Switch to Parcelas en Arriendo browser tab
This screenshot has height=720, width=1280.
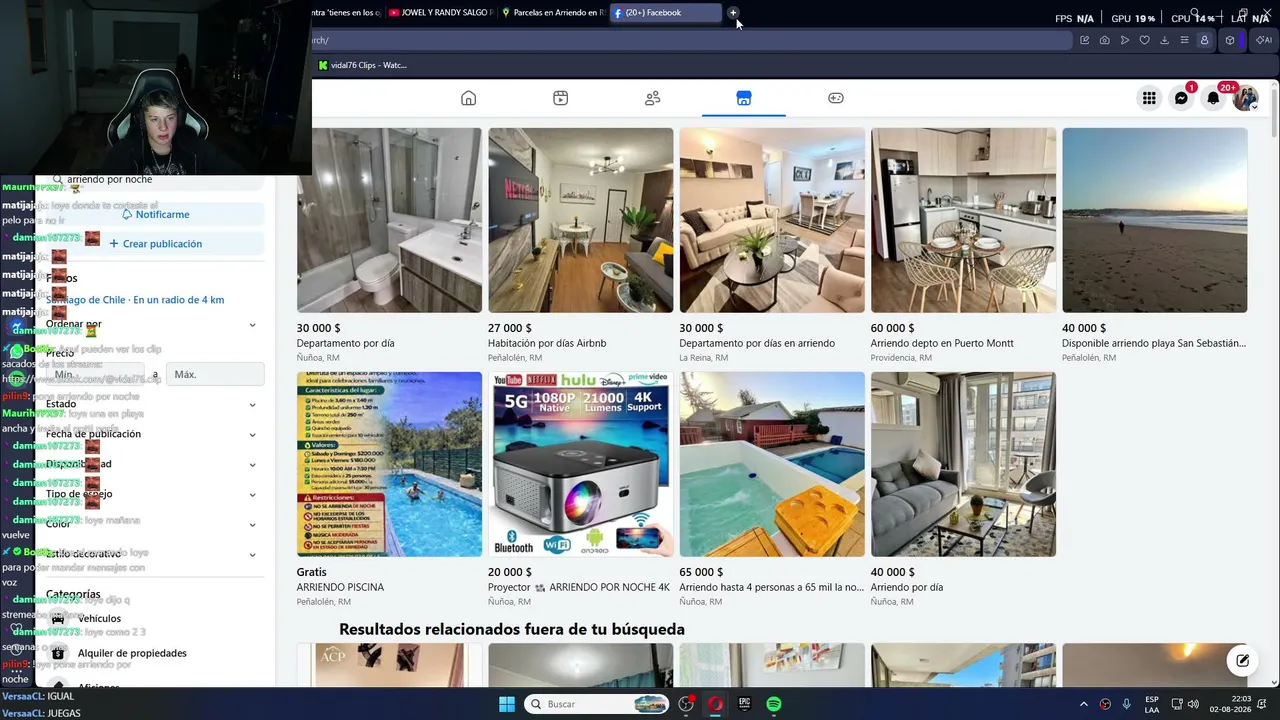click(x=553, y=13)
